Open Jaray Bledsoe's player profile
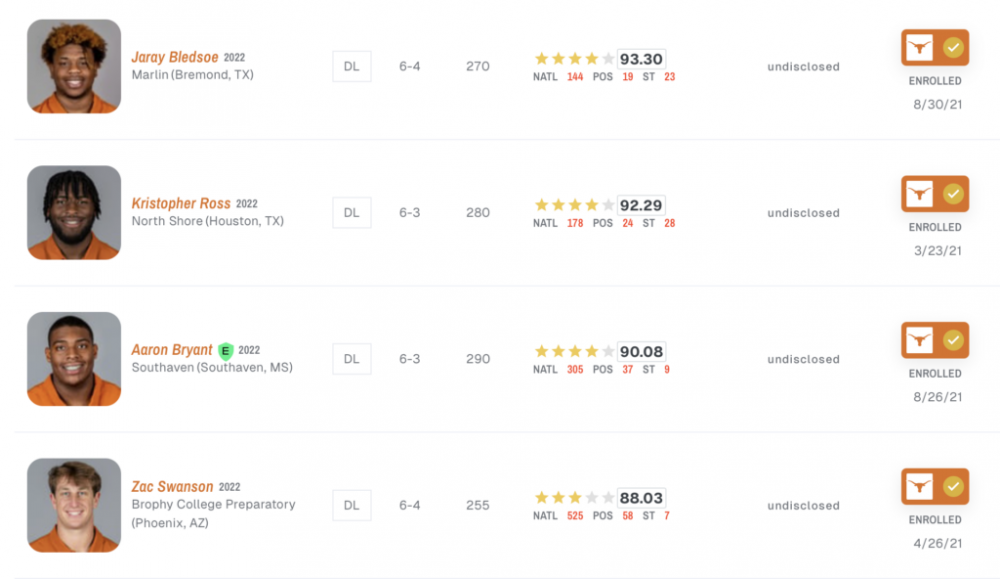 point(175,57)
